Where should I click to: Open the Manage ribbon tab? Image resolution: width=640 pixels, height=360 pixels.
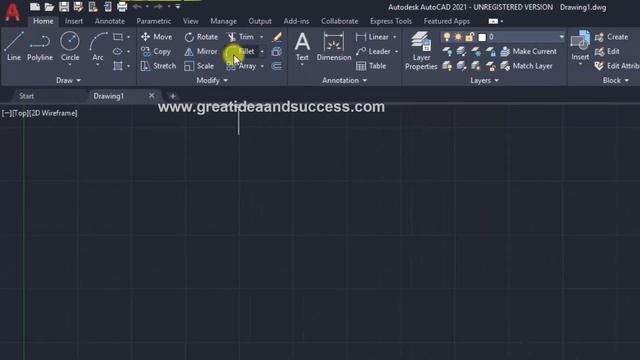click(223, 21)
